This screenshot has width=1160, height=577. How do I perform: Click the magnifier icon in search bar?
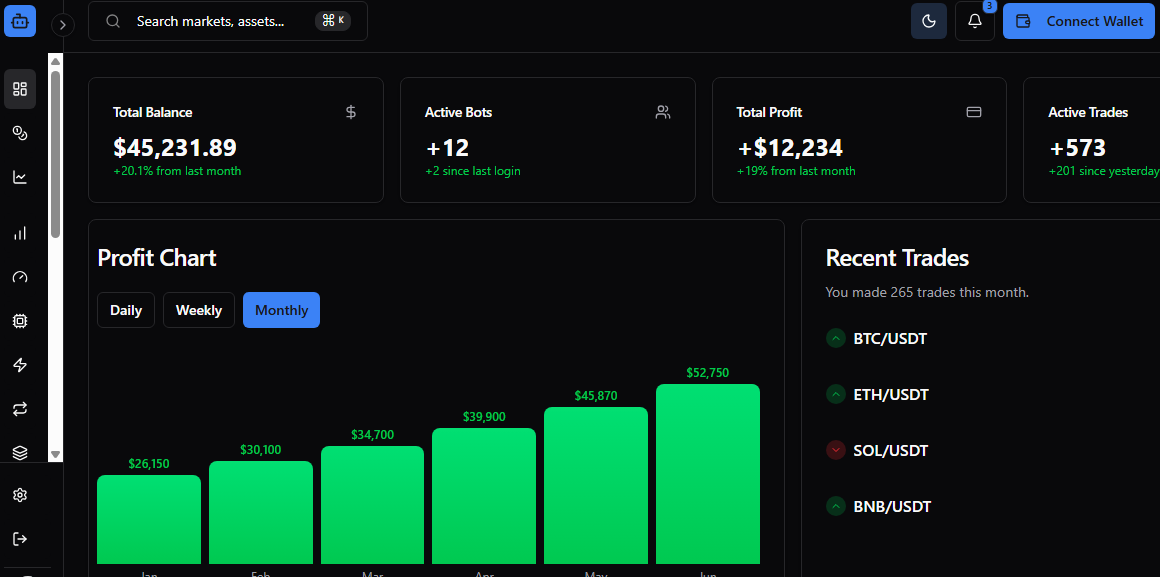[113, 21]
